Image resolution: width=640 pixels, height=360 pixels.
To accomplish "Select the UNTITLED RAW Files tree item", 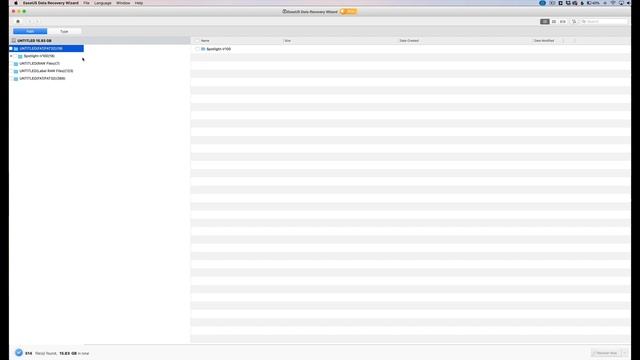I will pyautogui.click(x=40, y=63).
